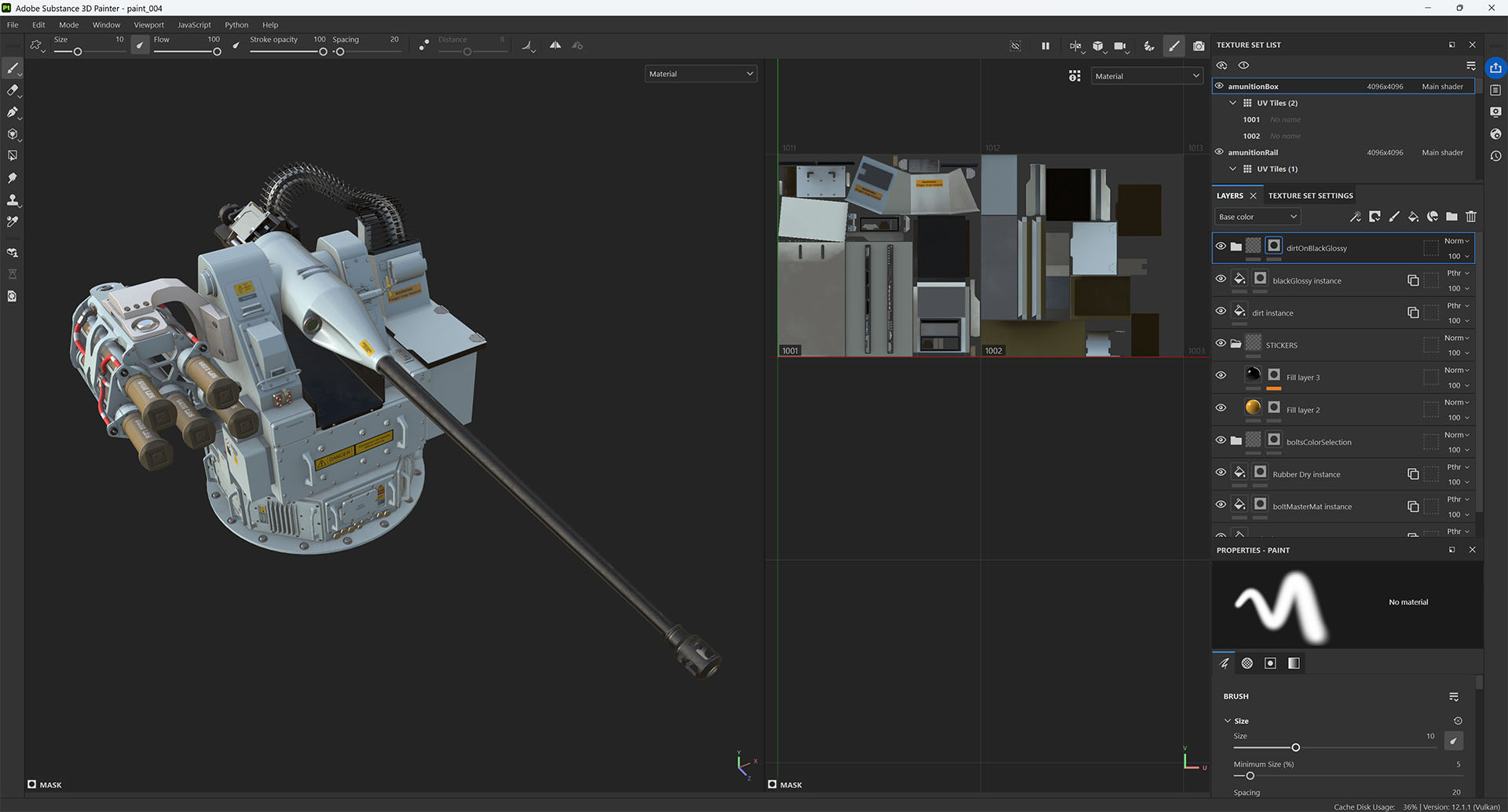Open the perspective view cube options
1508x812 pixels.
click(x=1098, y=46)
